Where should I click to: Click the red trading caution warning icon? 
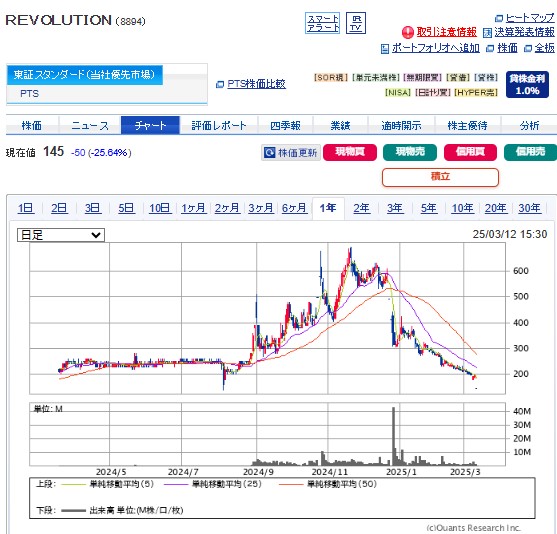tap(408, 32)
